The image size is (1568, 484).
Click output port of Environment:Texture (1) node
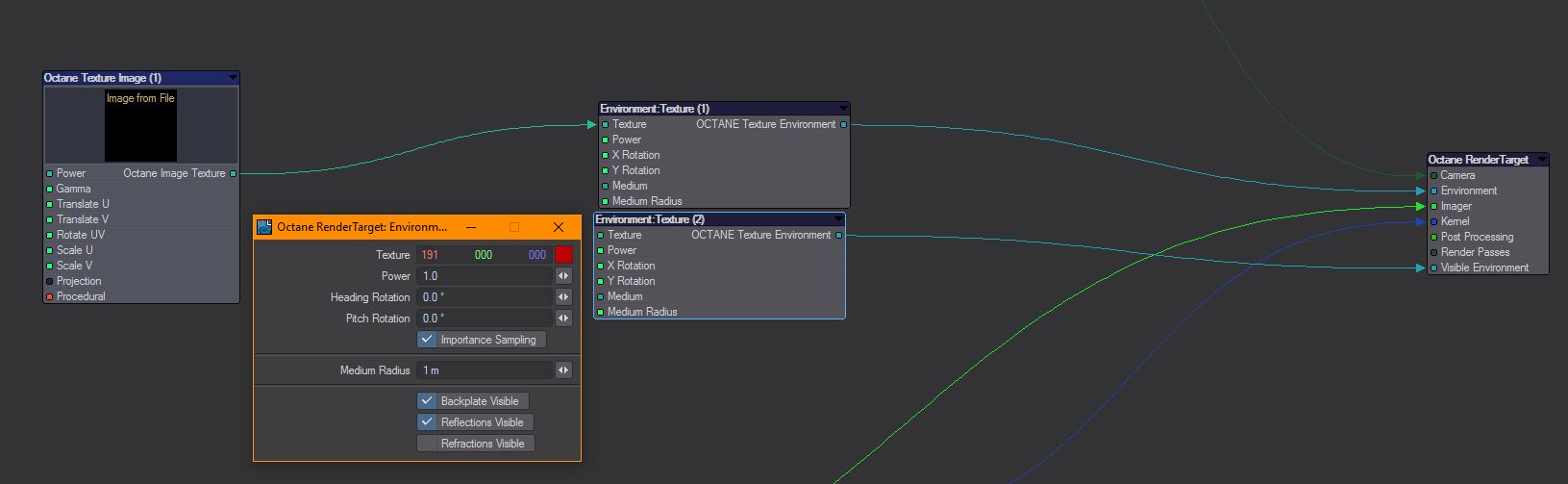(844, 125)
